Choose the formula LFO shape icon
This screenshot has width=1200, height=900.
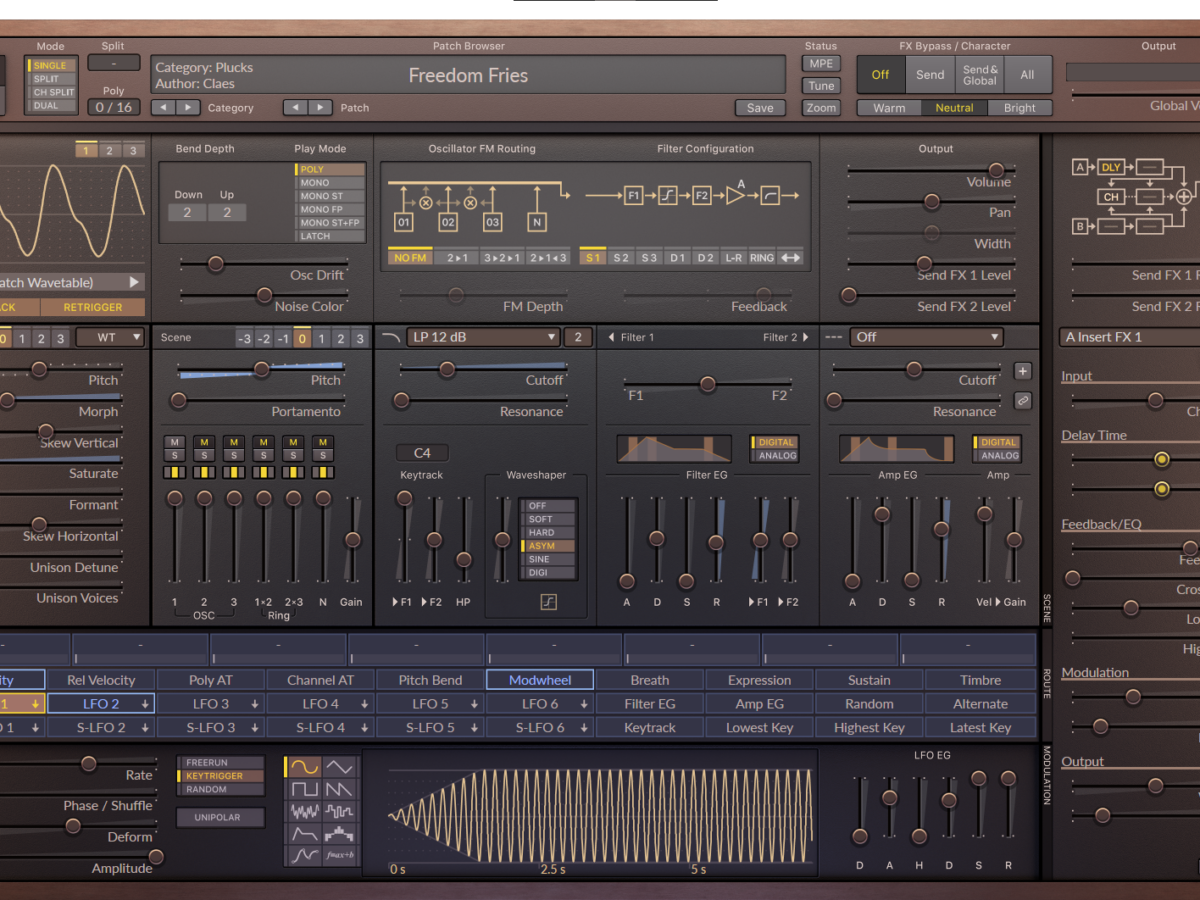pos(339,856)
